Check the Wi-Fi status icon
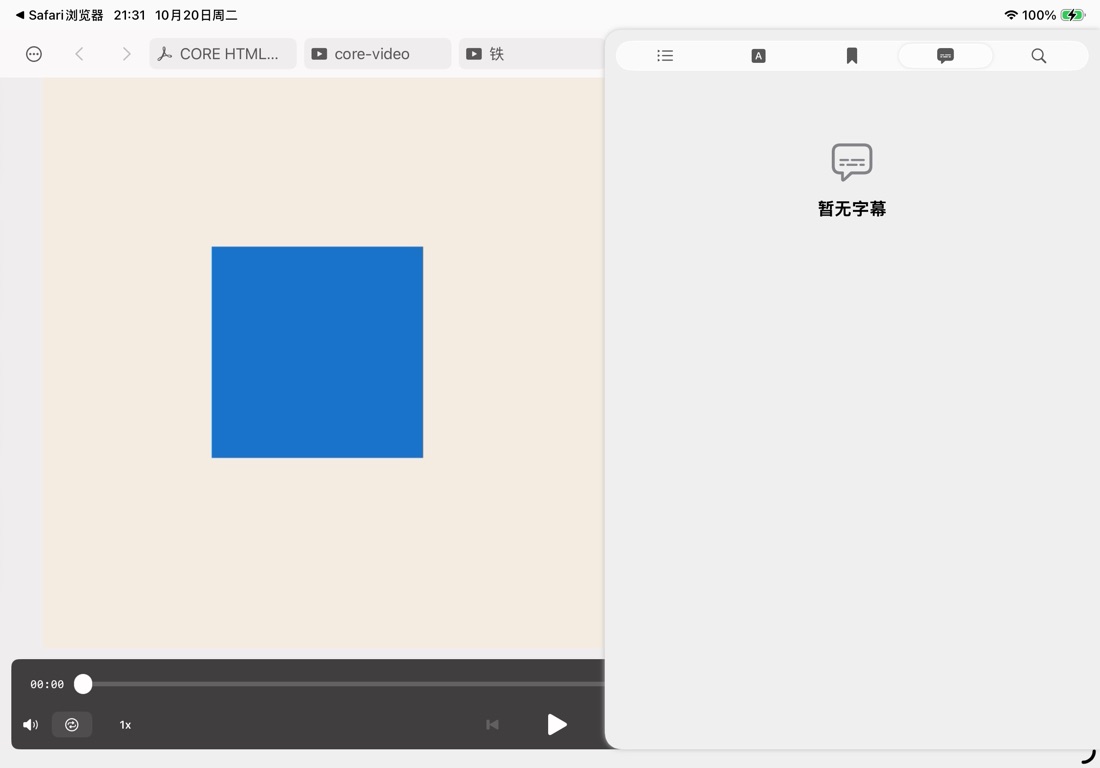This screenshot has width=1100, height=768. click(x=1011, y=15)
